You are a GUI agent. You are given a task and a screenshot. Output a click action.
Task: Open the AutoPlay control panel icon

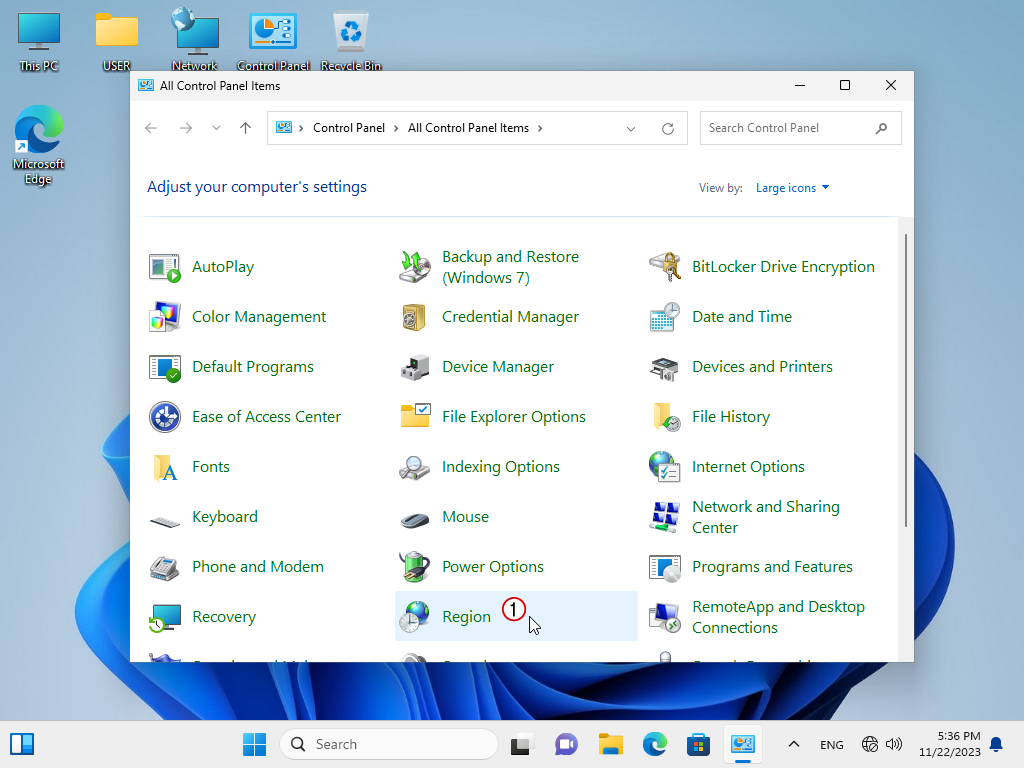click(x=165, y=267)
